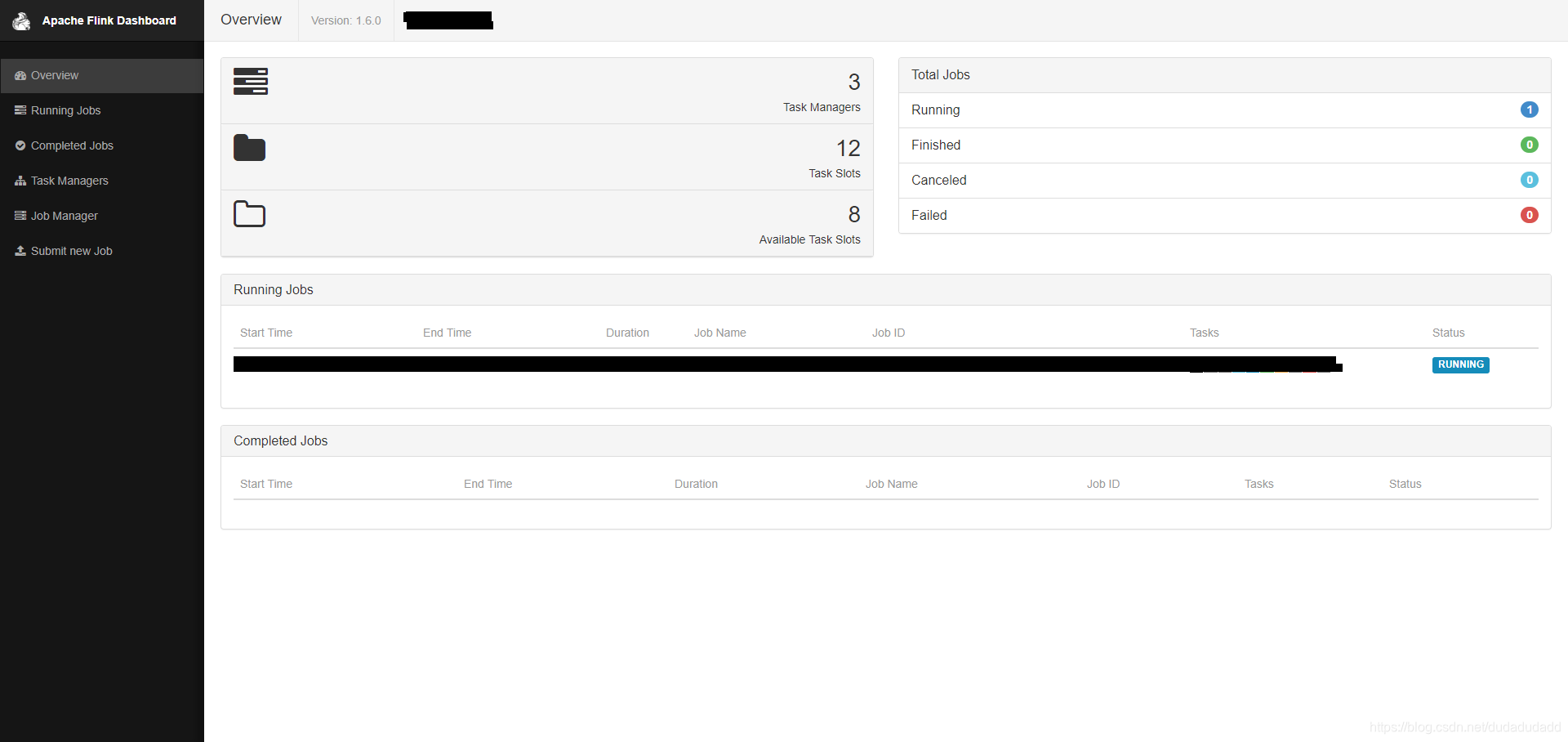
Task: Click the Apache Flink Dashboard title link
Action: pos(109,20)
